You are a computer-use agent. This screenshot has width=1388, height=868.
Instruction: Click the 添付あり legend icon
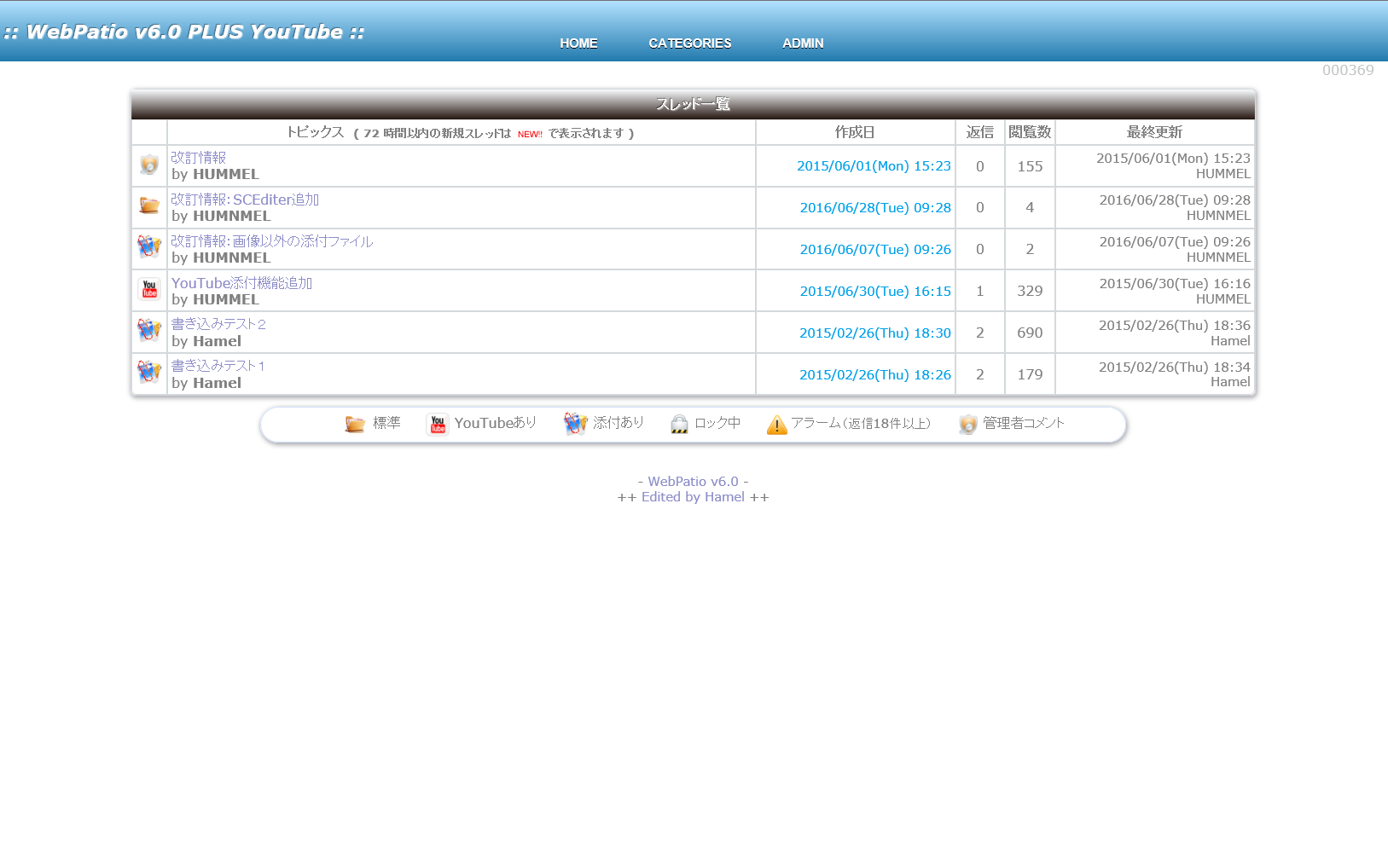576,424
